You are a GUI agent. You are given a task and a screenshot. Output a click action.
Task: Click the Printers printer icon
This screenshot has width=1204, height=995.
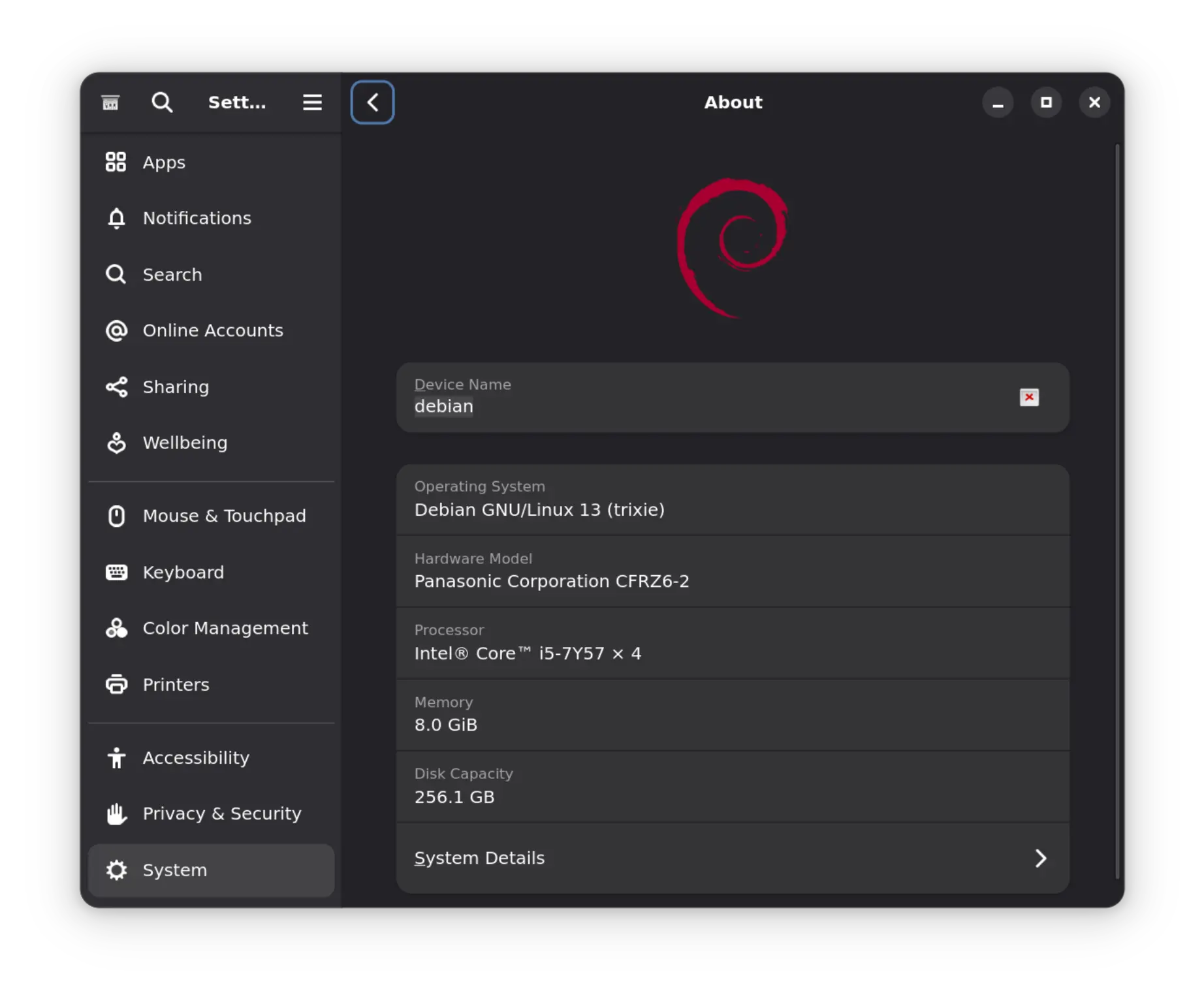click(116, 684)
